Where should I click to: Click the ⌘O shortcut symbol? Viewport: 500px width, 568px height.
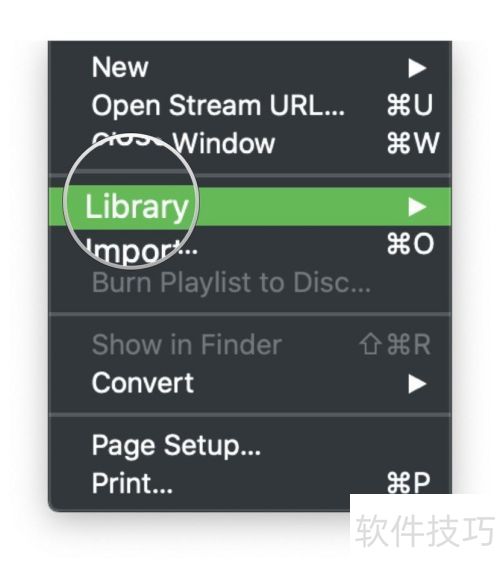(x=410, y=244)
